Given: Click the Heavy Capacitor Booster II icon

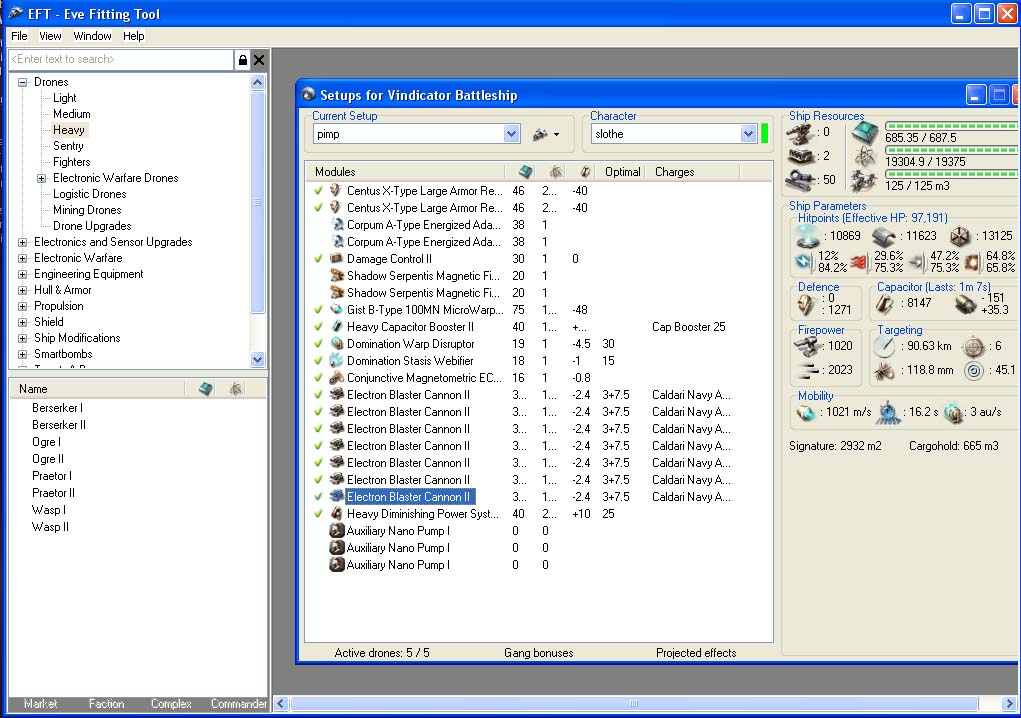Looking at the screenshot, I should [x=337, y=327].
